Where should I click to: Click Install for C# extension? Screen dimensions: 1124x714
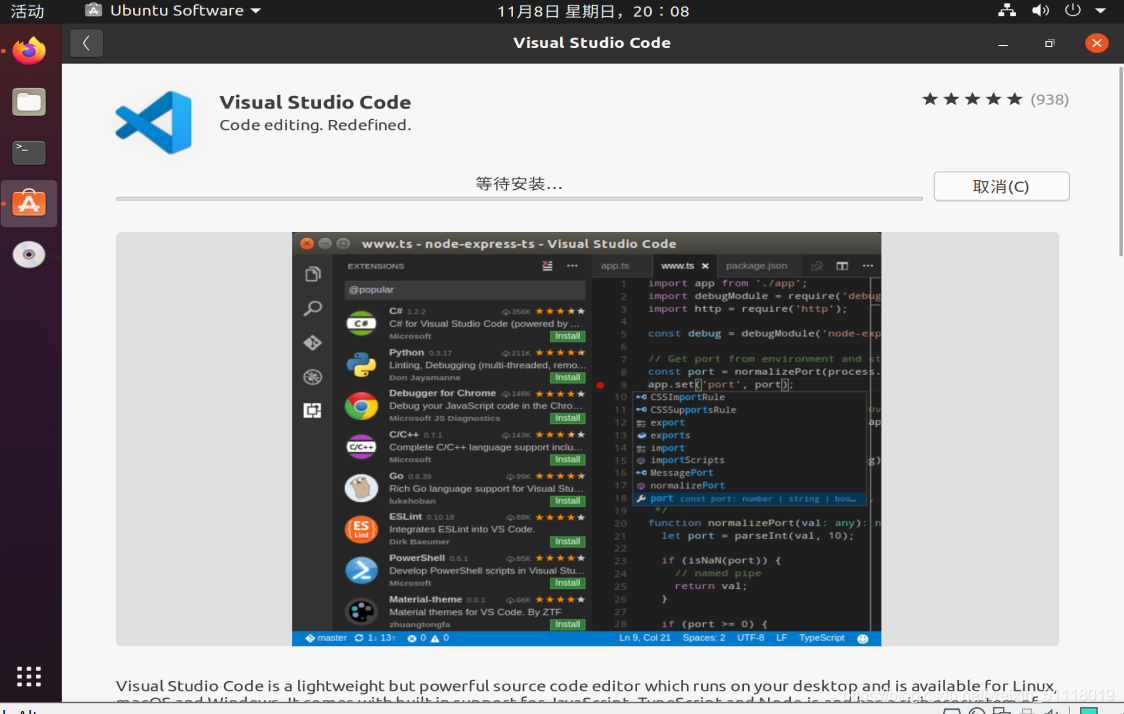point(568,336)
